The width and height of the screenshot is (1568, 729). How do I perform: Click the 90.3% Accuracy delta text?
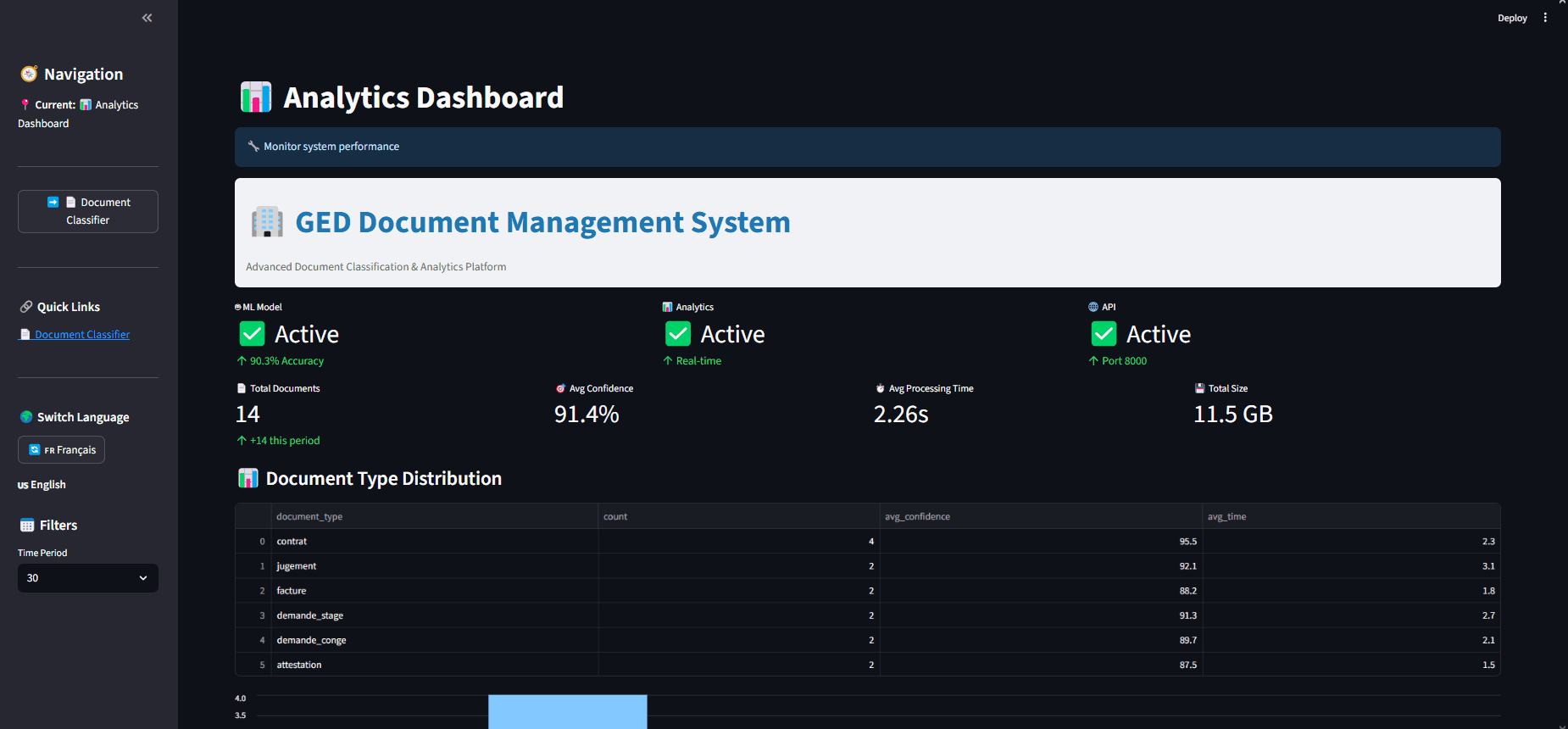[286, 361]
